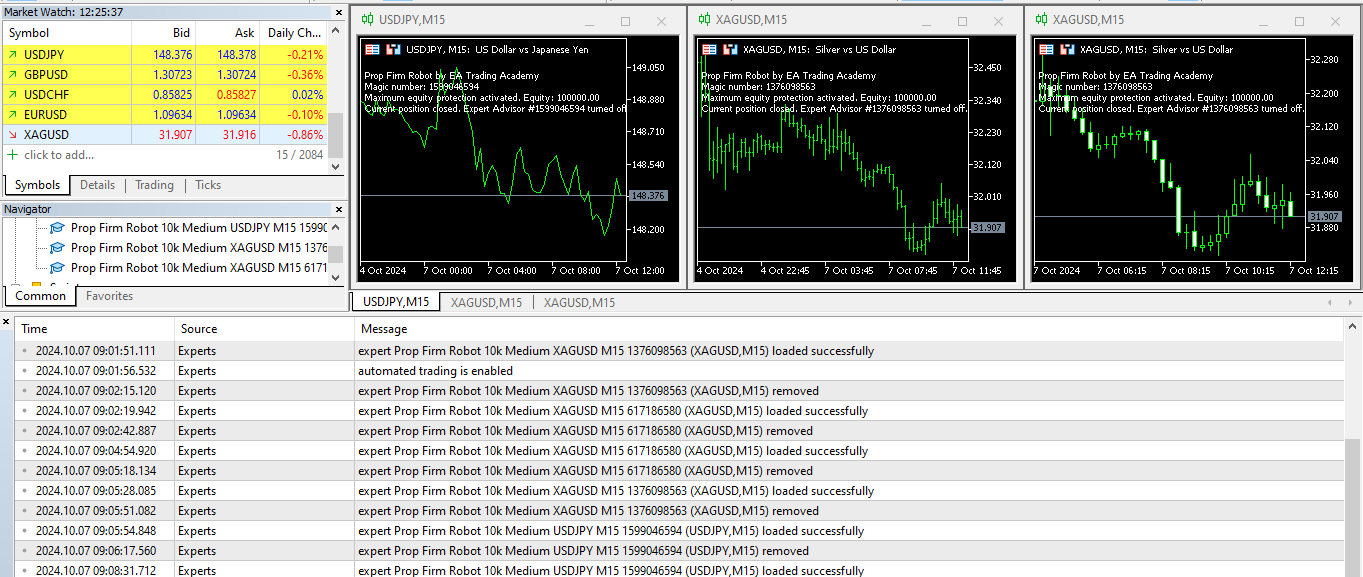Click the grey bullet beside the 09:01:51.111 log entry
This screenshot has height=577, width=1363.
[x=25, y=351]
